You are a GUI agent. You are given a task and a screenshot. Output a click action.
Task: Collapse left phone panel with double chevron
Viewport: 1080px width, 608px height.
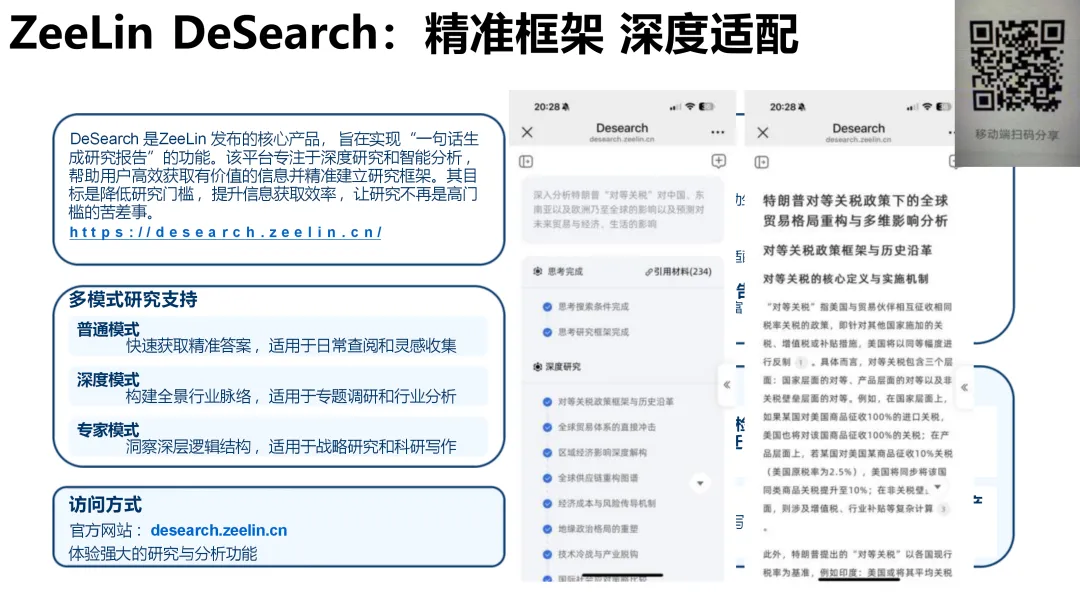[727, 385]
